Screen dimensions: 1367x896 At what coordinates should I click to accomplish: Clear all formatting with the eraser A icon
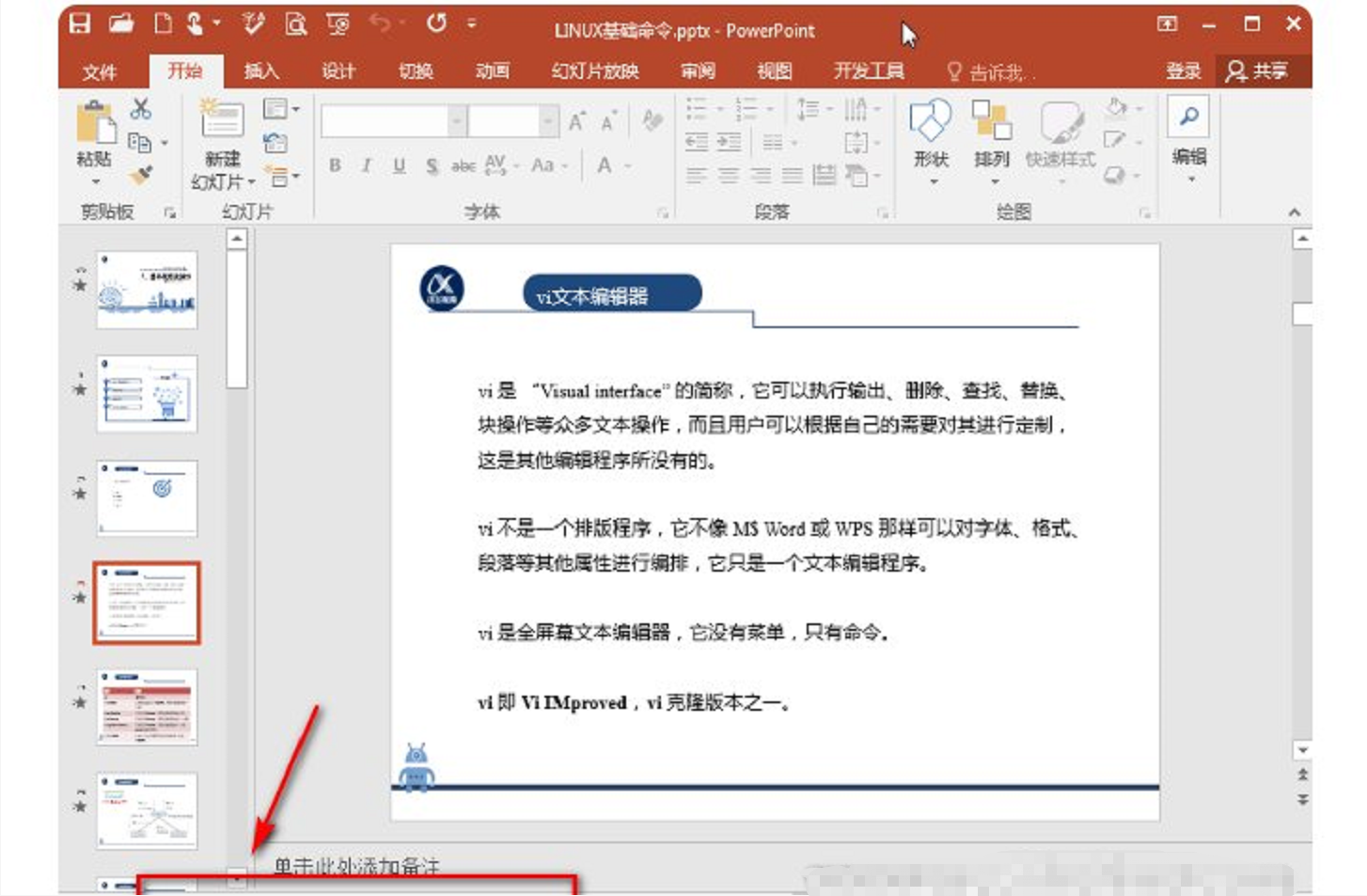652,120
